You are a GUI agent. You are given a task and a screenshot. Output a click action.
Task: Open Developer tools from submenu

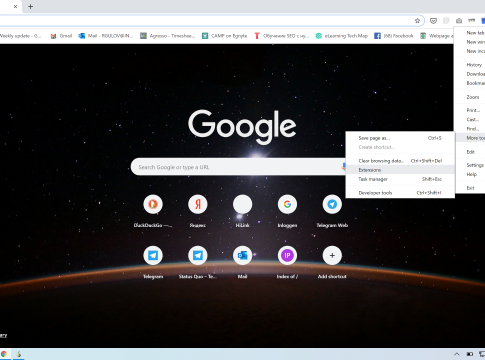(400, 193)
